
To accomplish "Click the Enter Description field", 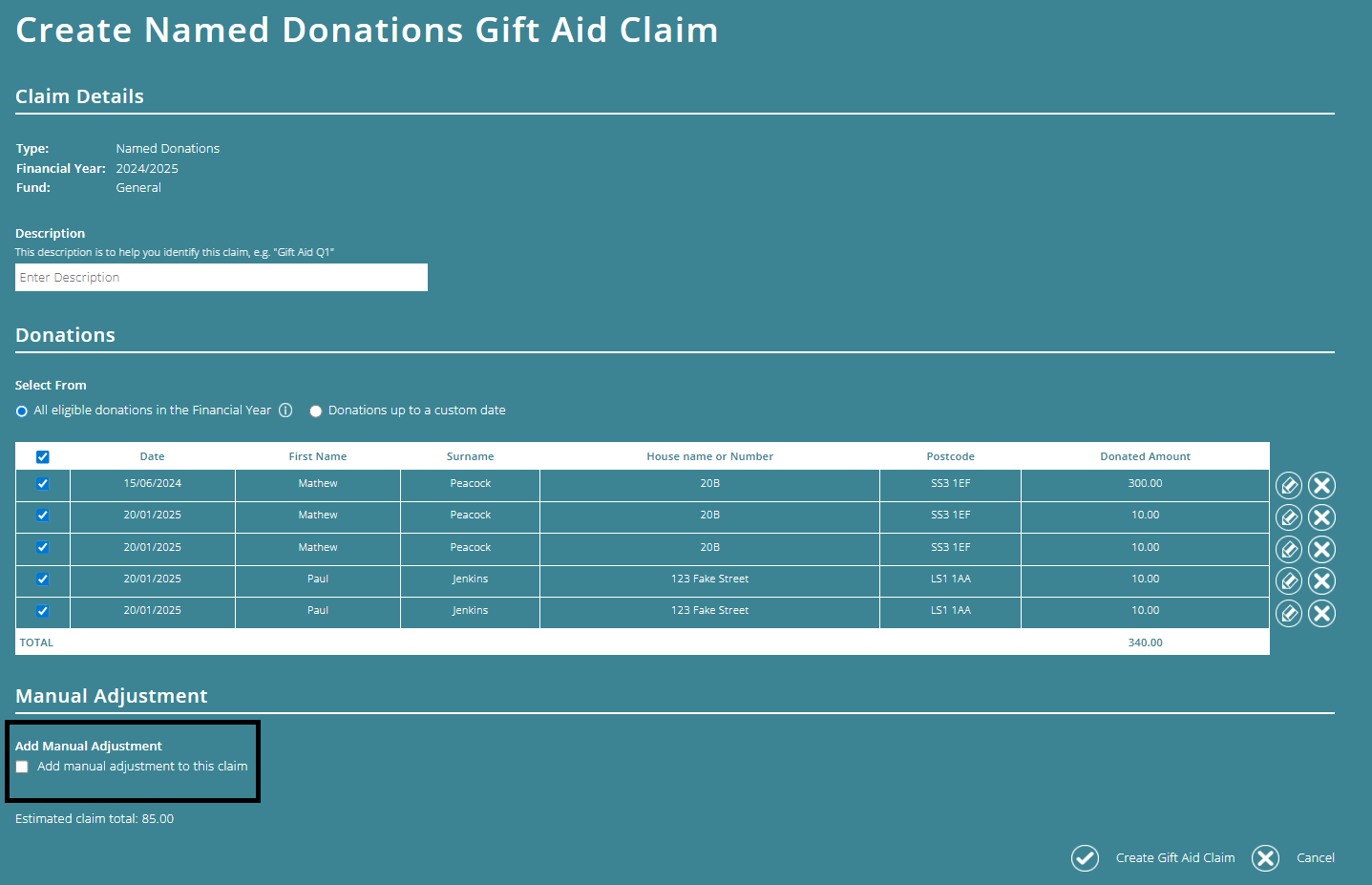I will tap(221, 277).
